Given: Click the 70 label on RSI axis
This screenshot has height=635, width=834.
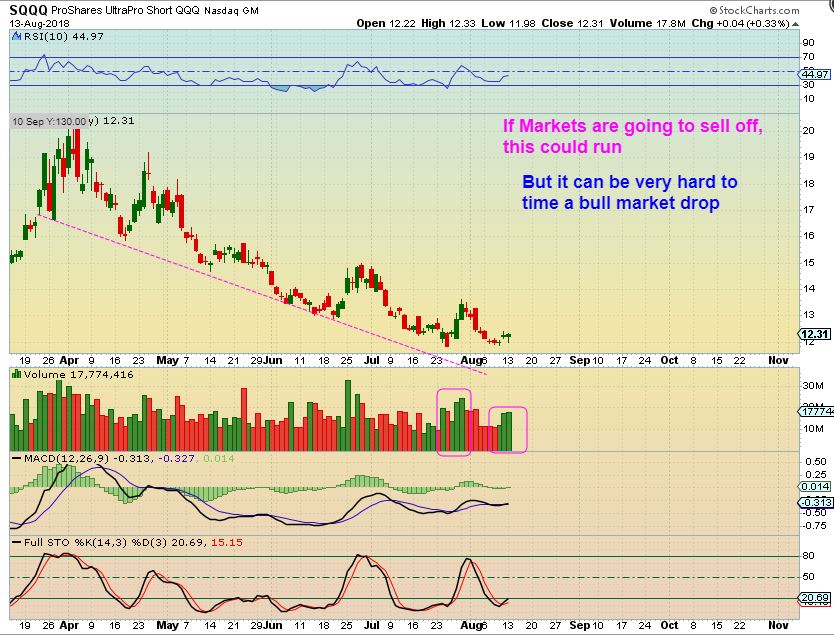Looking at the screenshot, I should [x=808, y=57].
